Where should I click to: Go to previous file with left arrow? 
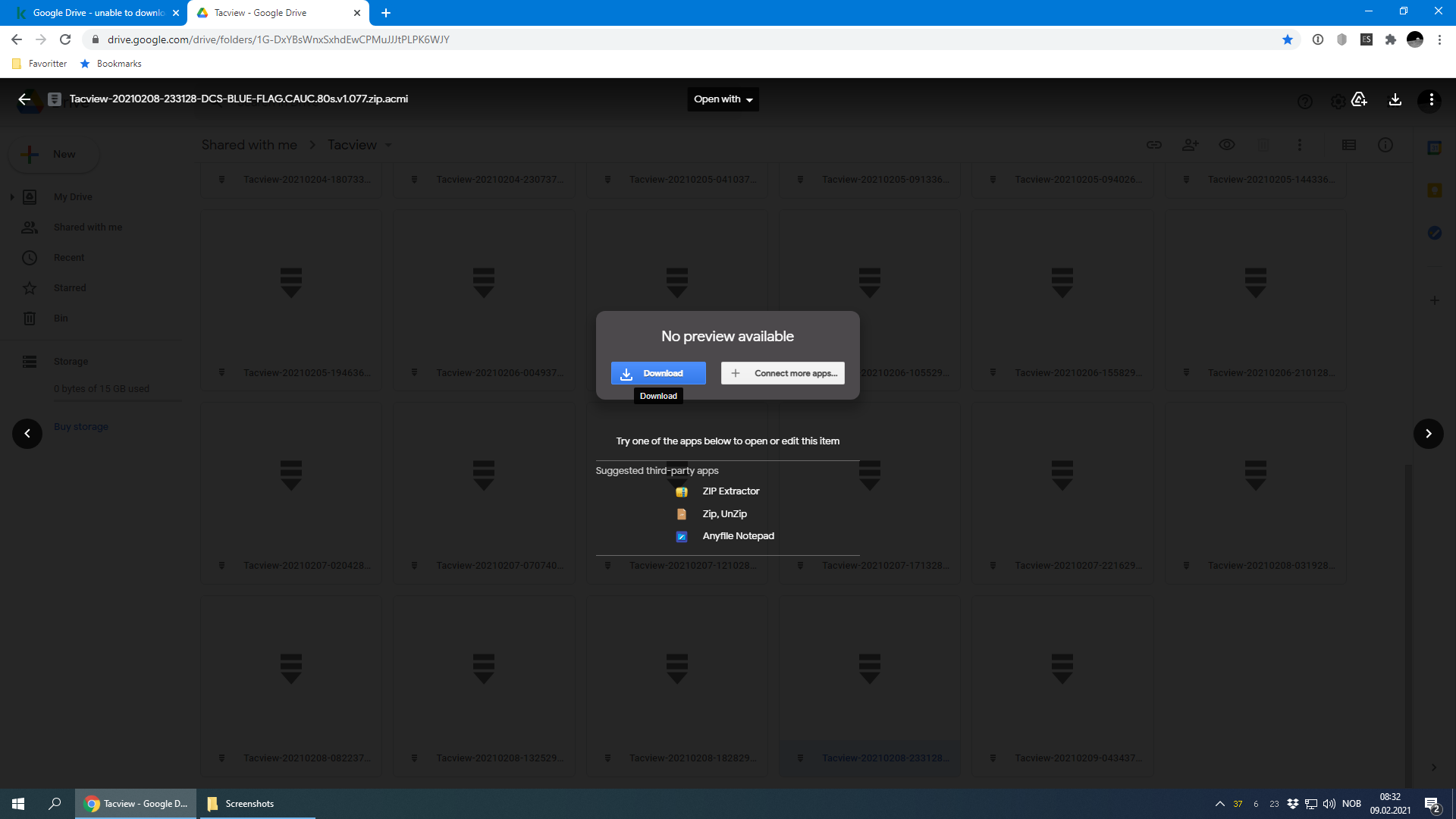pos(27,434)
